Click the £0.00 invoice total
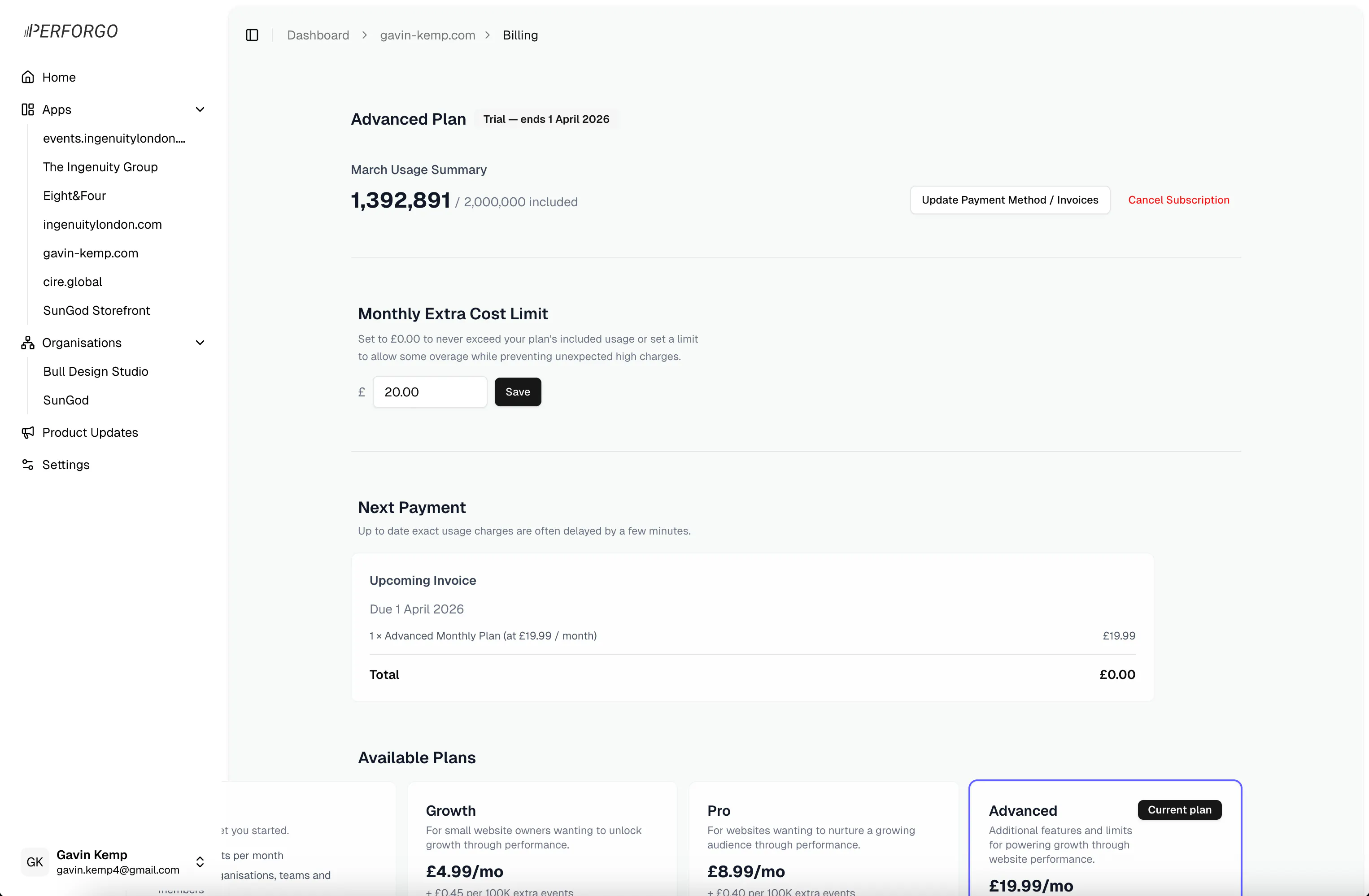This screenshot has width=1369, height=896. (1117, 674)
